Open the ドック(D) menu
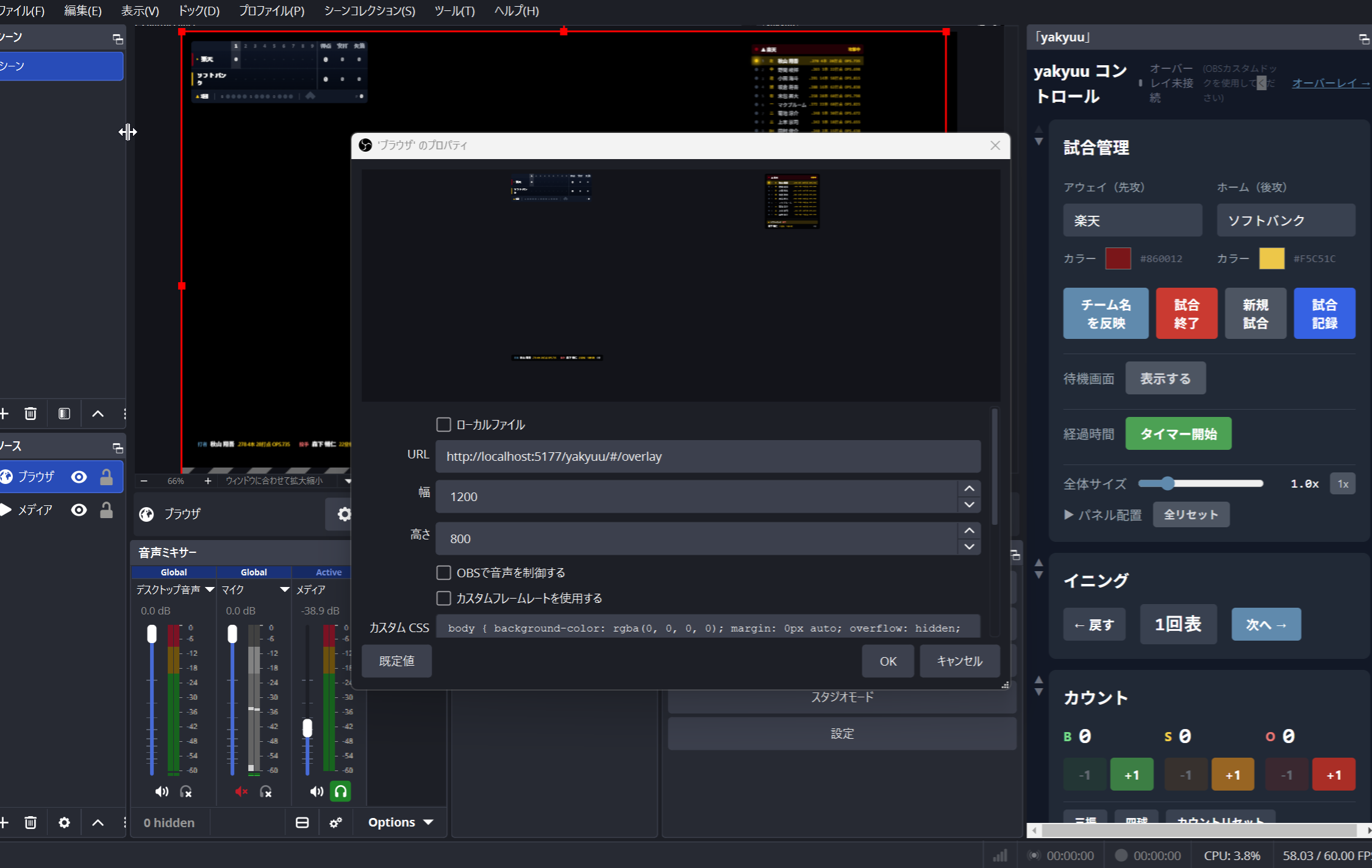The width and height of the screenshot is (1372, 868). [199, 11]
